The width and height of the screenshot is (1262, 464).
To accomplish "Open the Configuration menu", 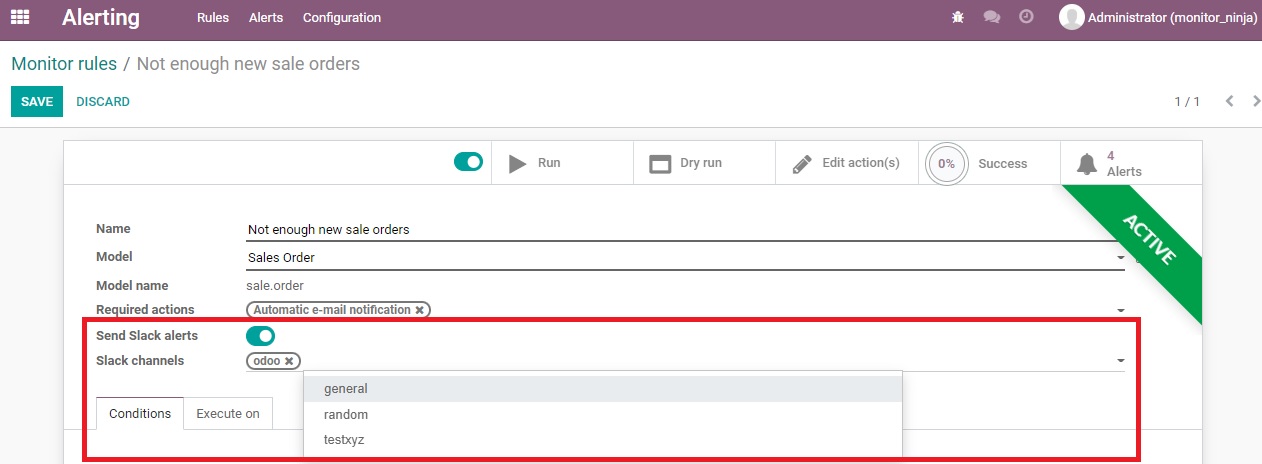I will pos(341,18).
